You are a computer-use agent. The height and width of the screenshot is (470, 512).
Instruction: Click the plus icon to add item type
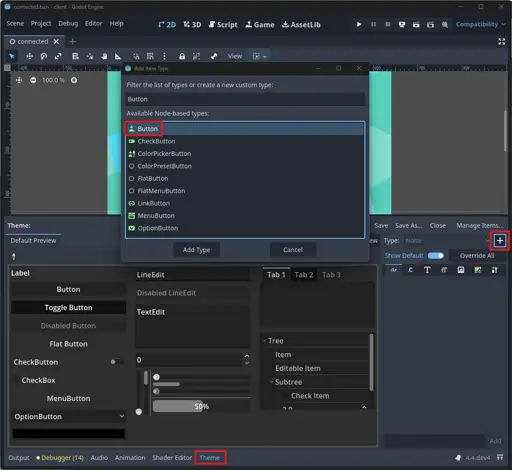point(499,241)
